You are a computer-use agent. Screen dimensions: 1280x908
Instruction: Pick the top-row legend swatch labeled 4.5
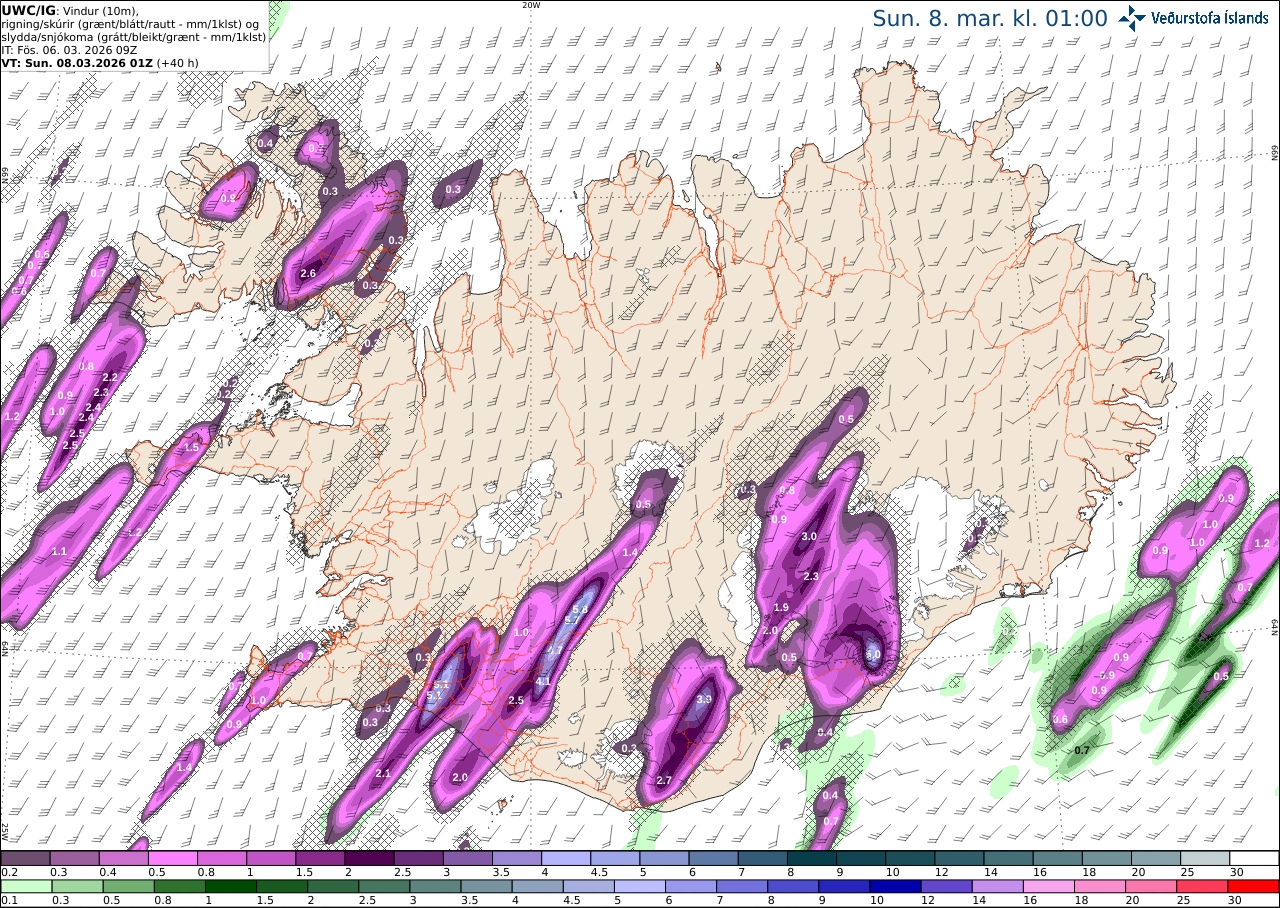(615, 858)
